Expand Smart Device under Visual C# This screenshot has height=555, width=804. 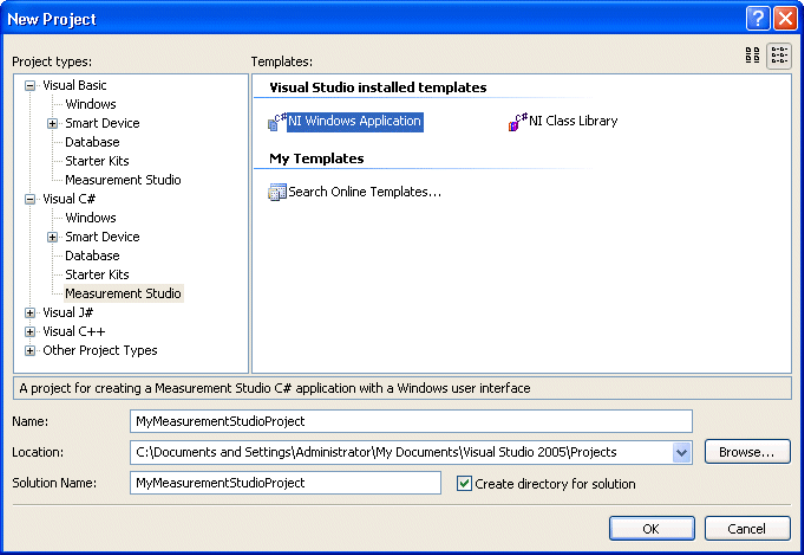click(x=52, y=237)
